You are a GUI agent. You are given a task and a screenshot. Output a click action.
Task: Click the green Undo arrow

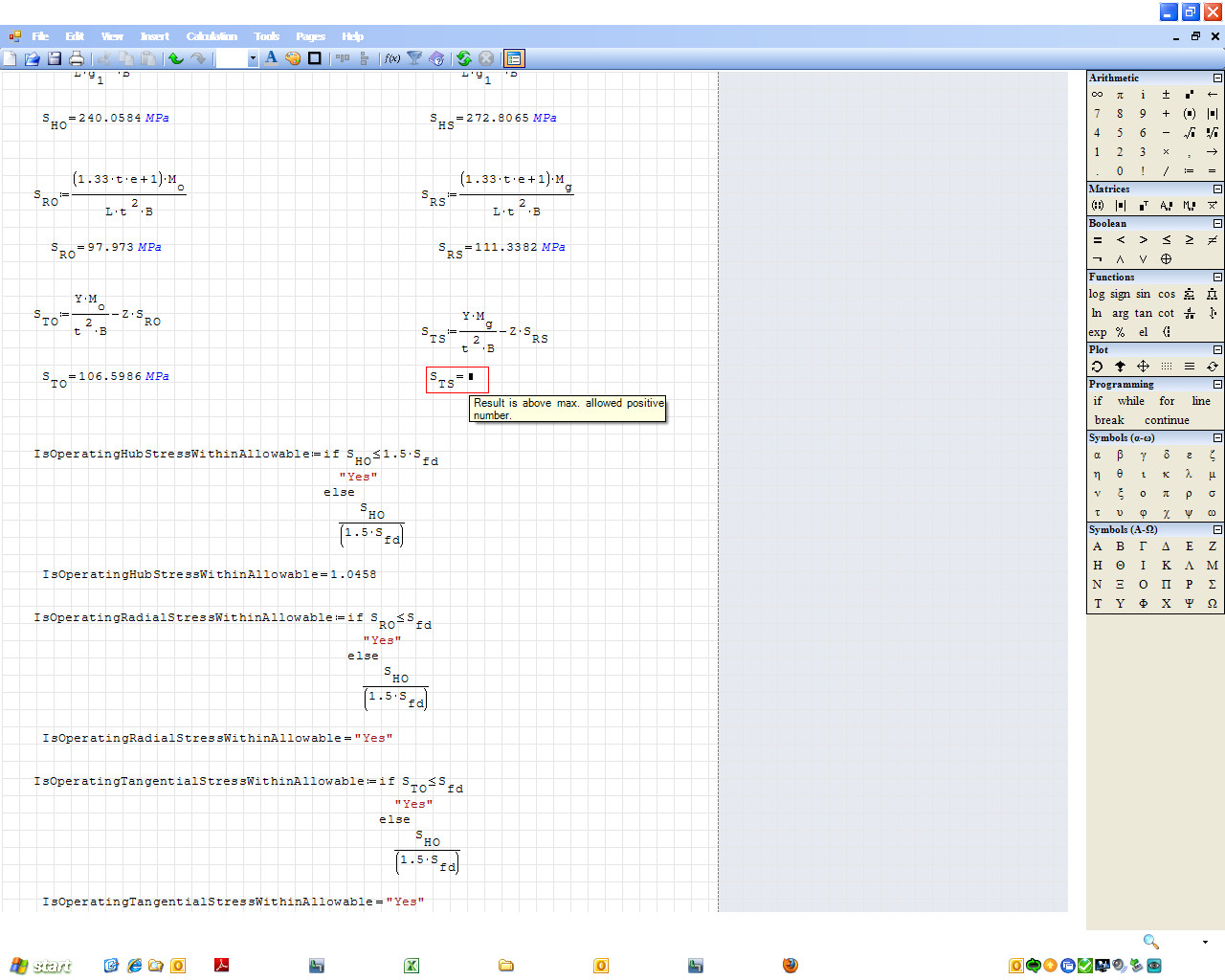pos(175,58)
